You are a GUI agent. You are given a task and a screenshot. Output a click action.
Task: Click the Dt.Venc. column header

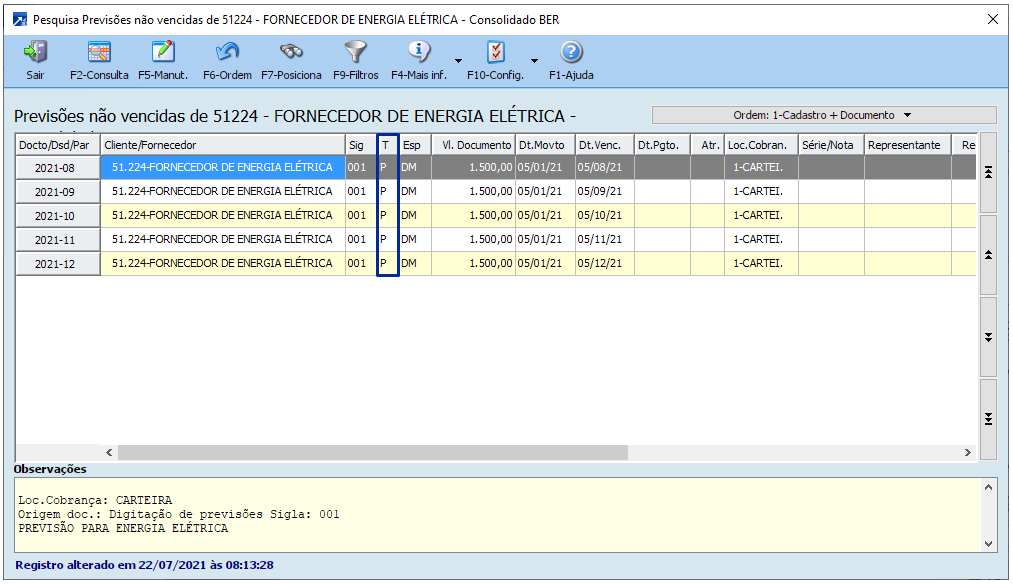tap(603, 145)
